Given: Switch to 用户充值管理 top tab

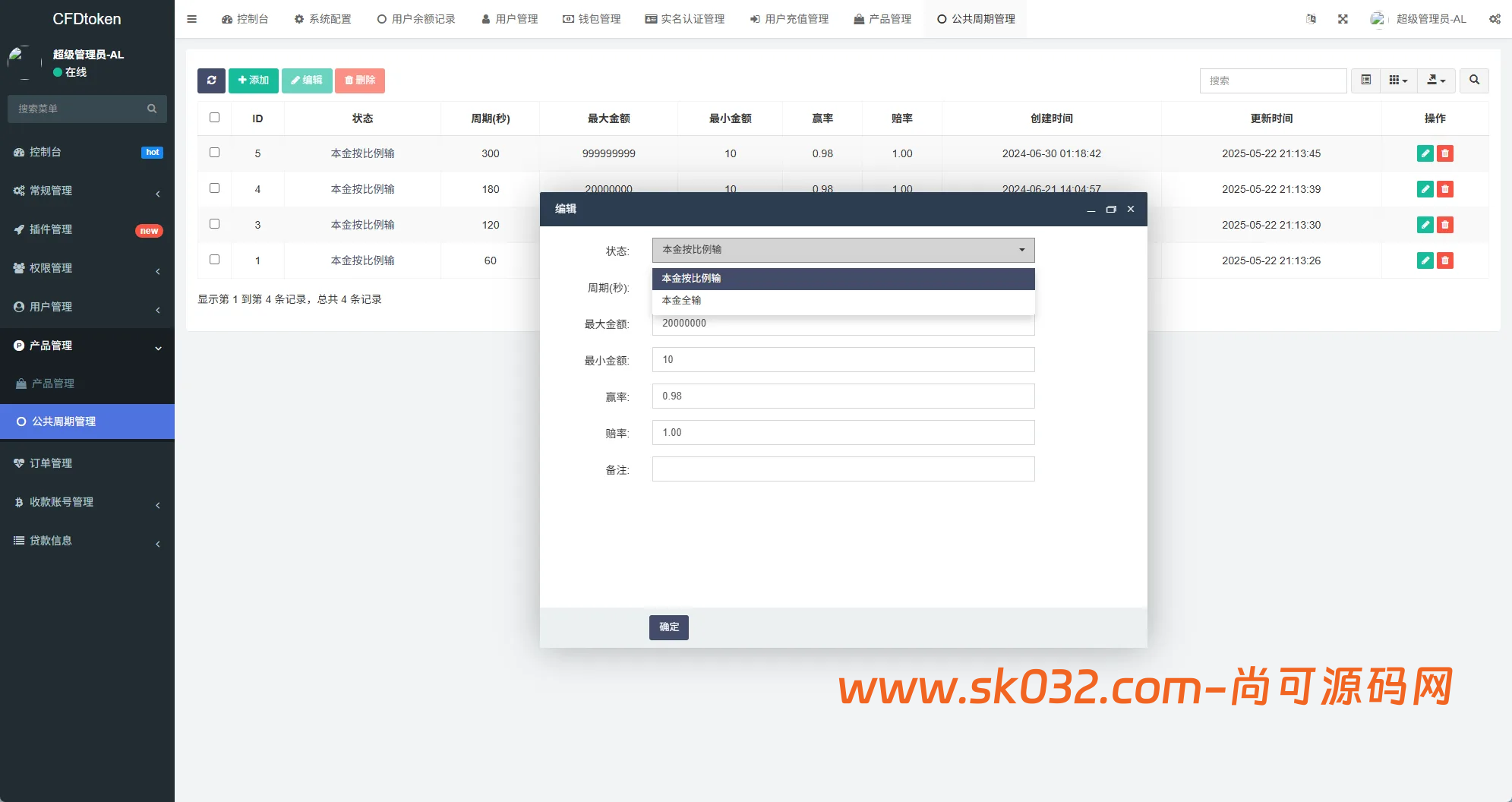Looking at the screenshot, I should pyautogui.click(x=789, y=19).
